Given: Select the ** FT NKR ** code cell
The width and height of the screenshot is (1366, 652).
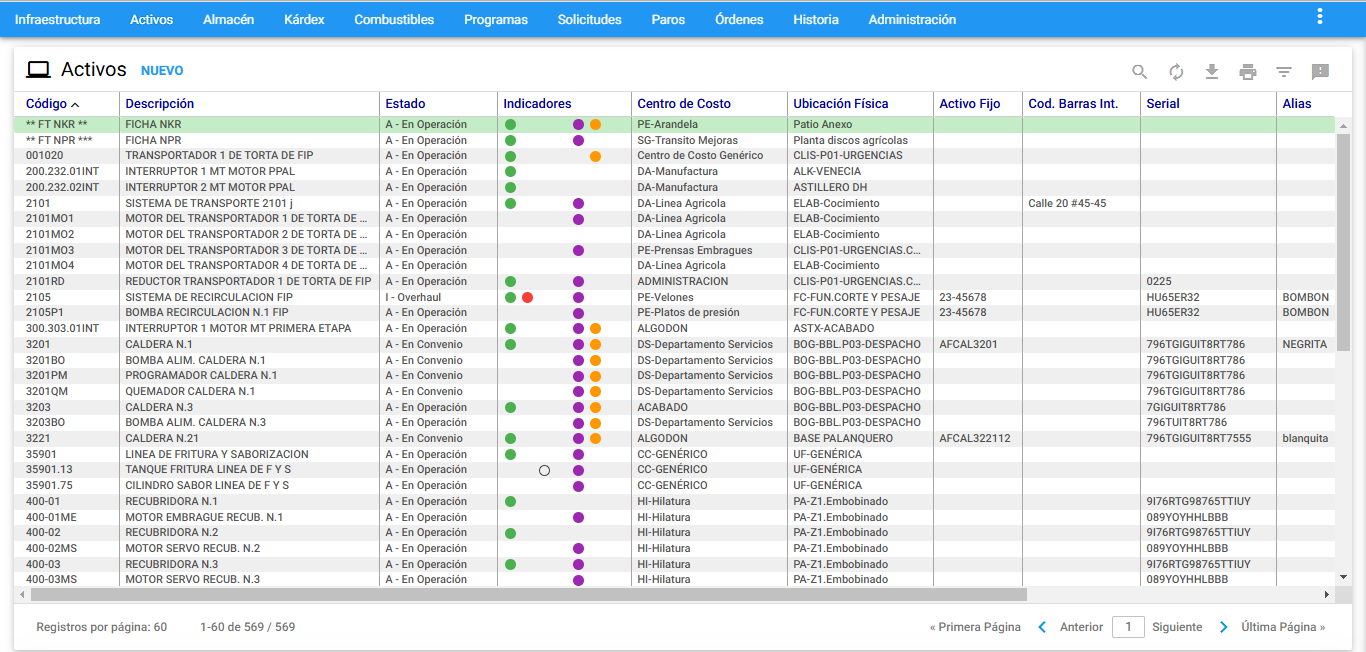Looking at the screenshot, I should [56, 125].
